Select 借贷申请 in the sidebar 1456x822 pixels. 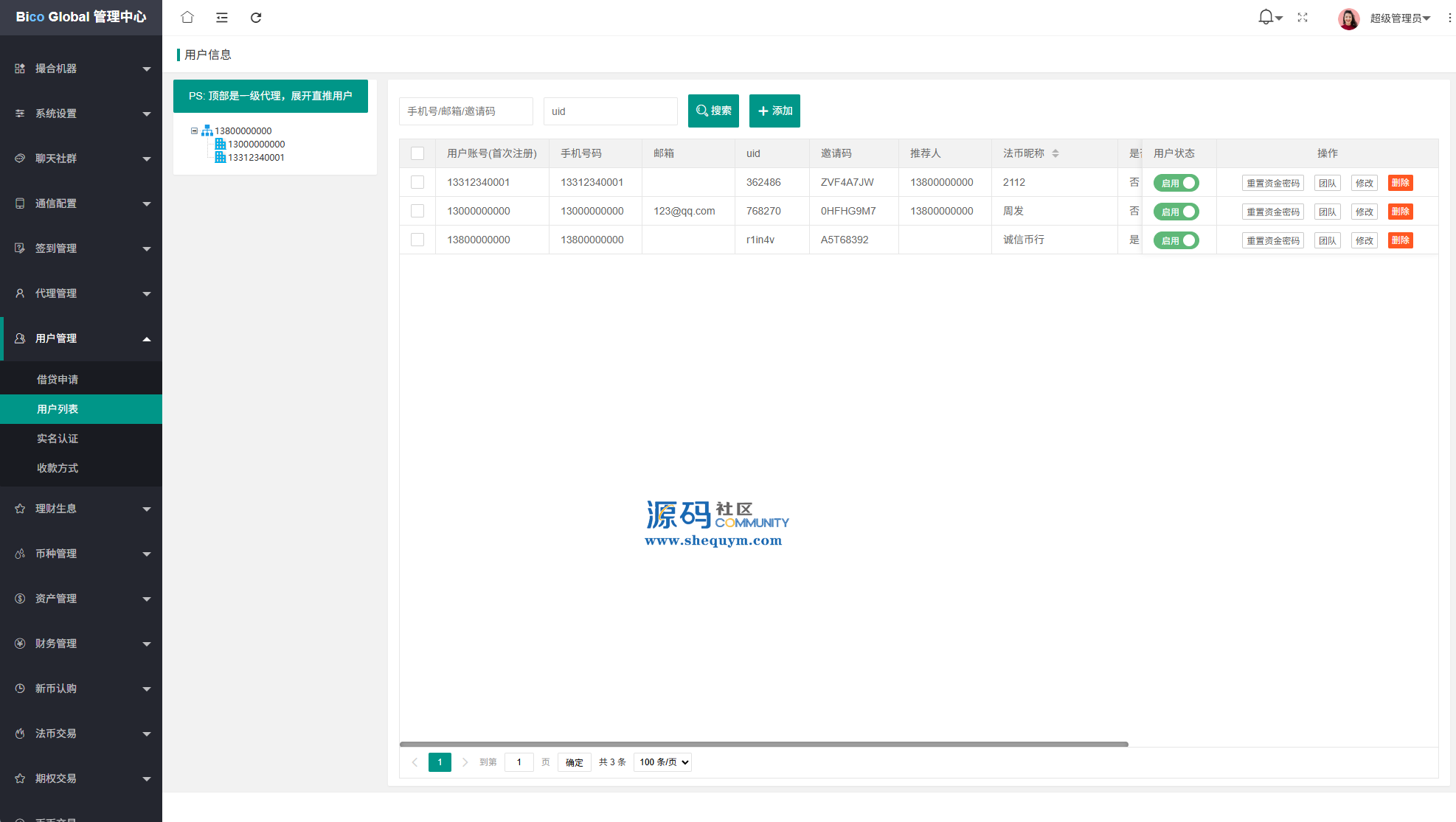pos(58,380)
